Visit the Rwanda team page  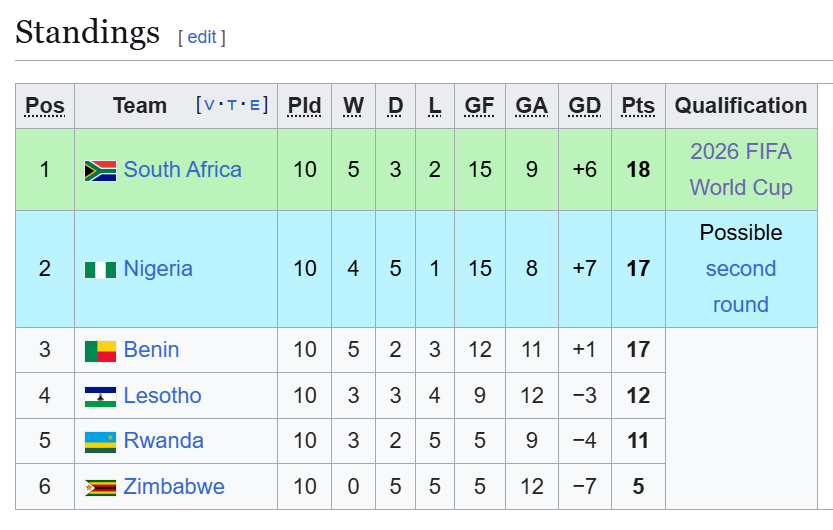(163, 441)
